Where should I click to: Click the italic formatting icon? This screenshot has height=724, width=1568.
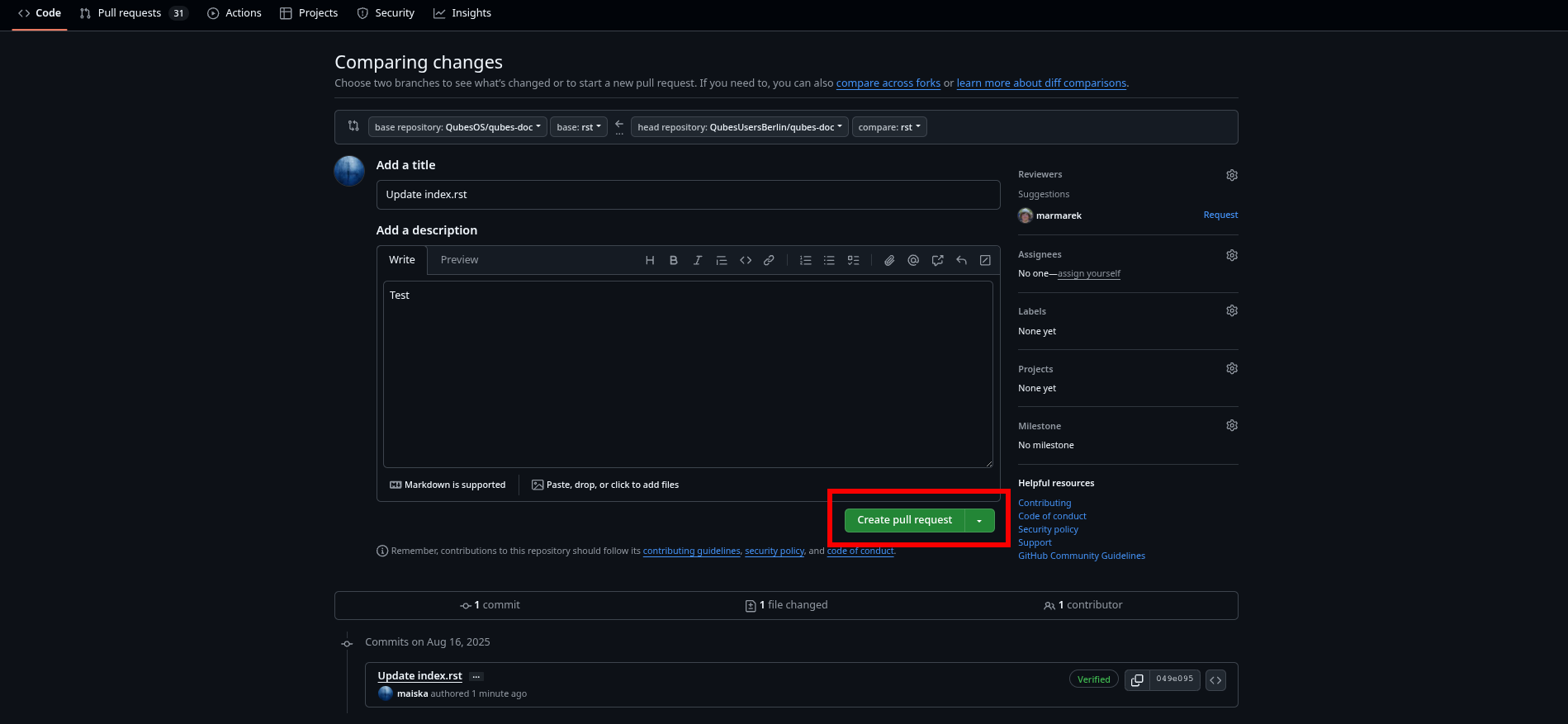coord(698,260)
